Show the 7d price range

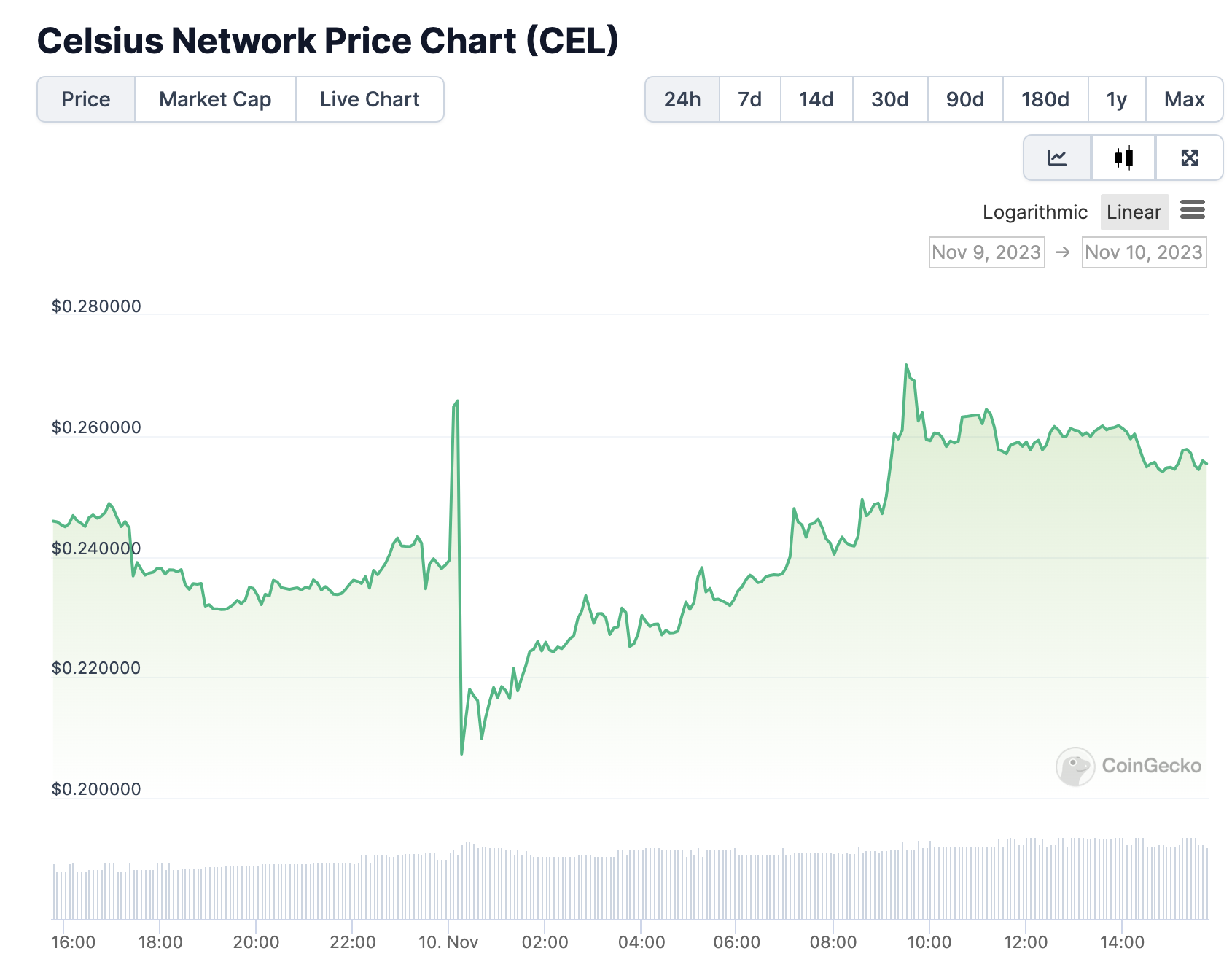pyautogui.click(x=749, y=99)
